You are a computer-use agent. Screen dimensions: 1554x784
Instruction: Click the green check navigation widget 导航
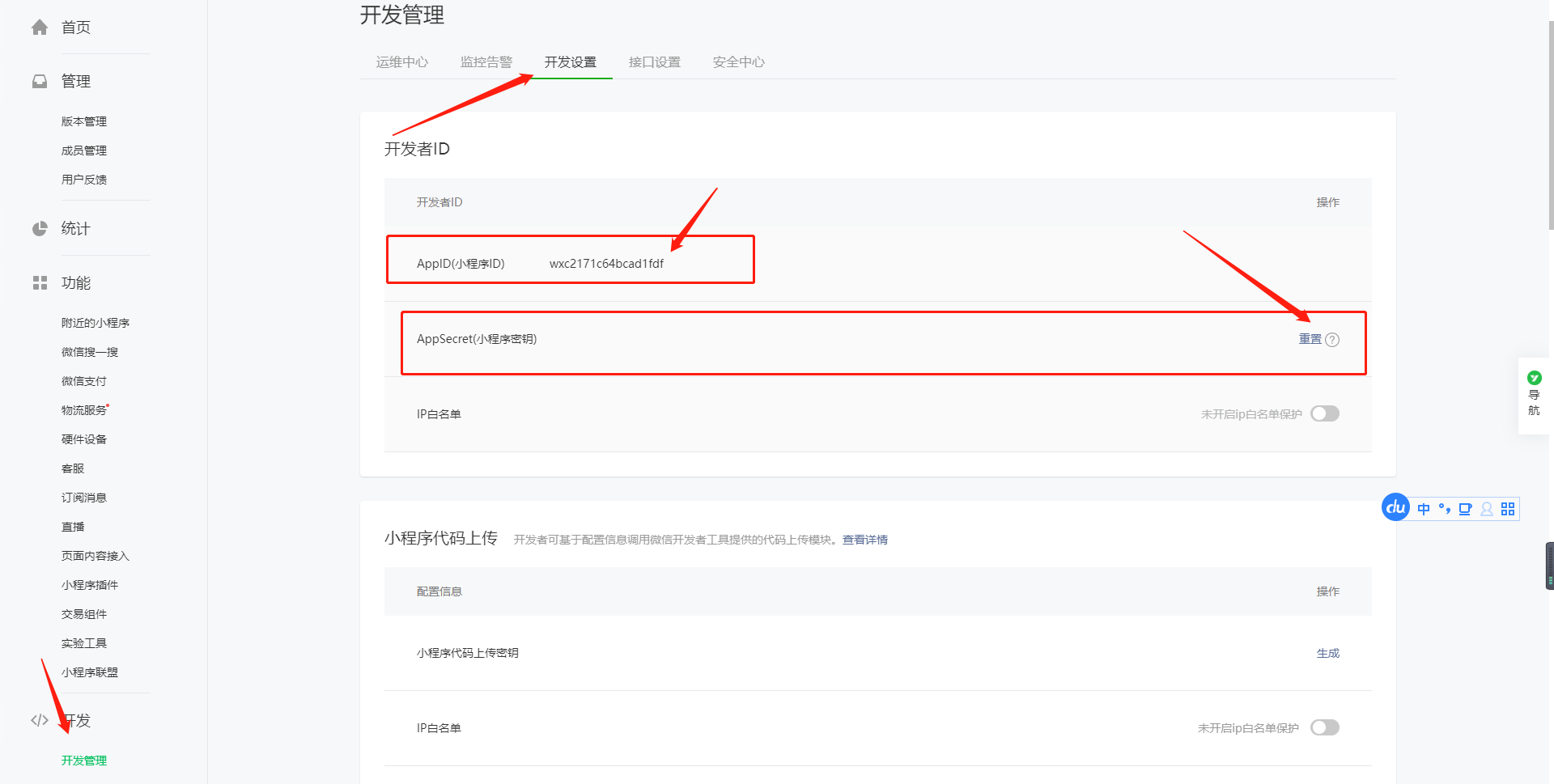coord(1534,396)
